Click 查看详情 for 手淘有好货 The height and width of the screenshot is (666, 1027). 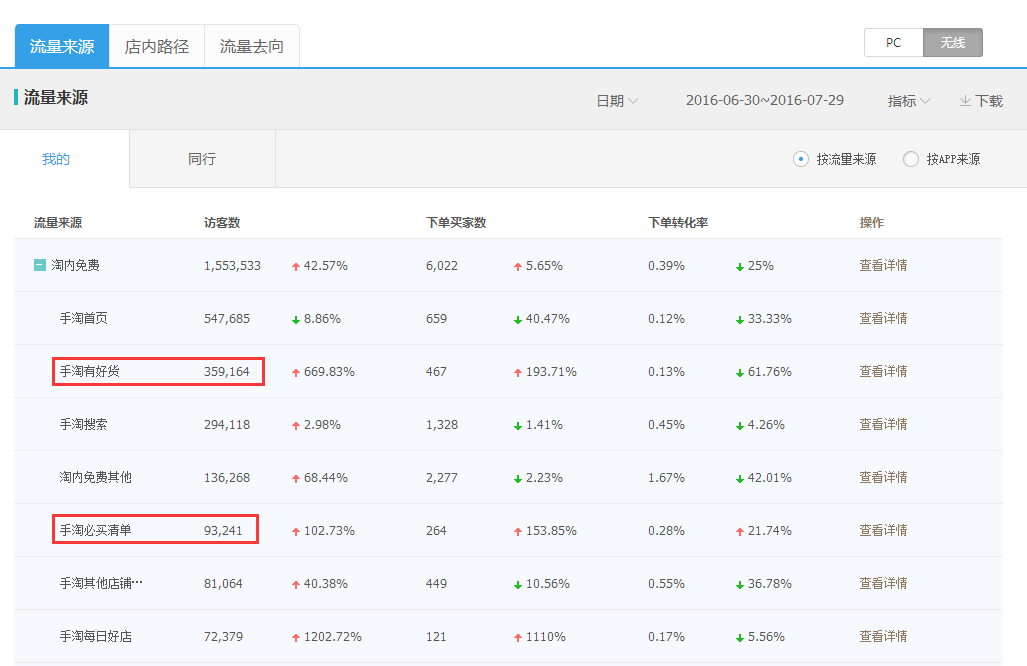coord(884,371)
